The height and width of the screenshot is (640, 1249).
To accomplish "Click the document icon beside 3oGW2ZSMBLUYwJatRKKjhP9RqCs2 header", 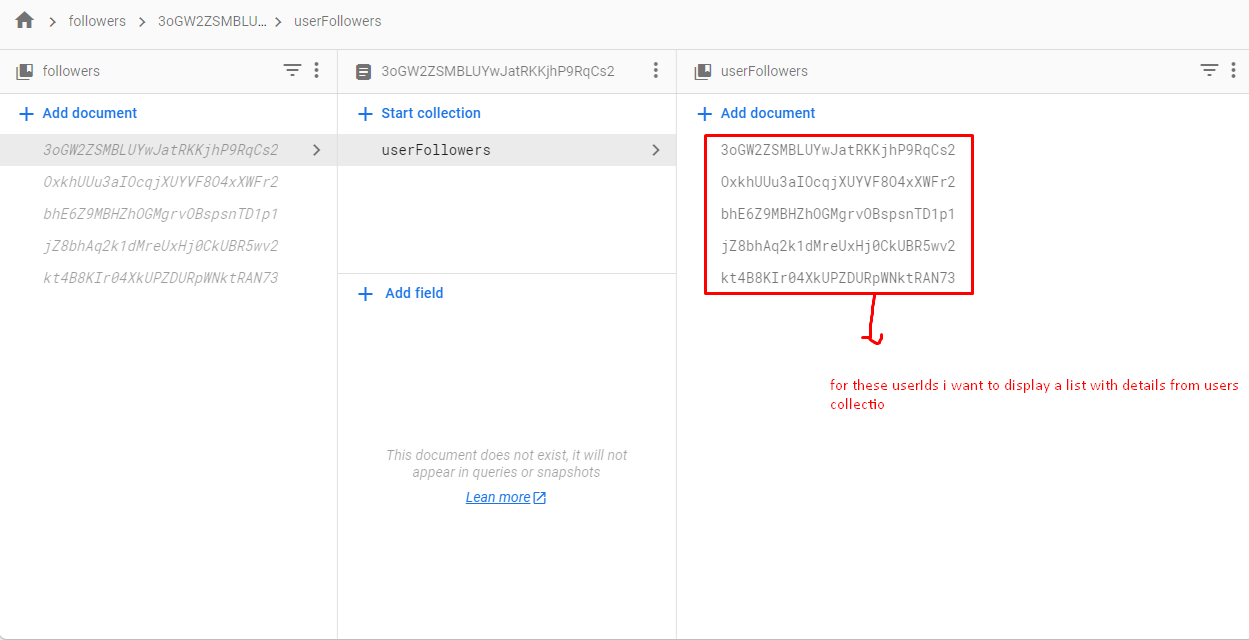I will pyautogui.click(x=364, y=71).
